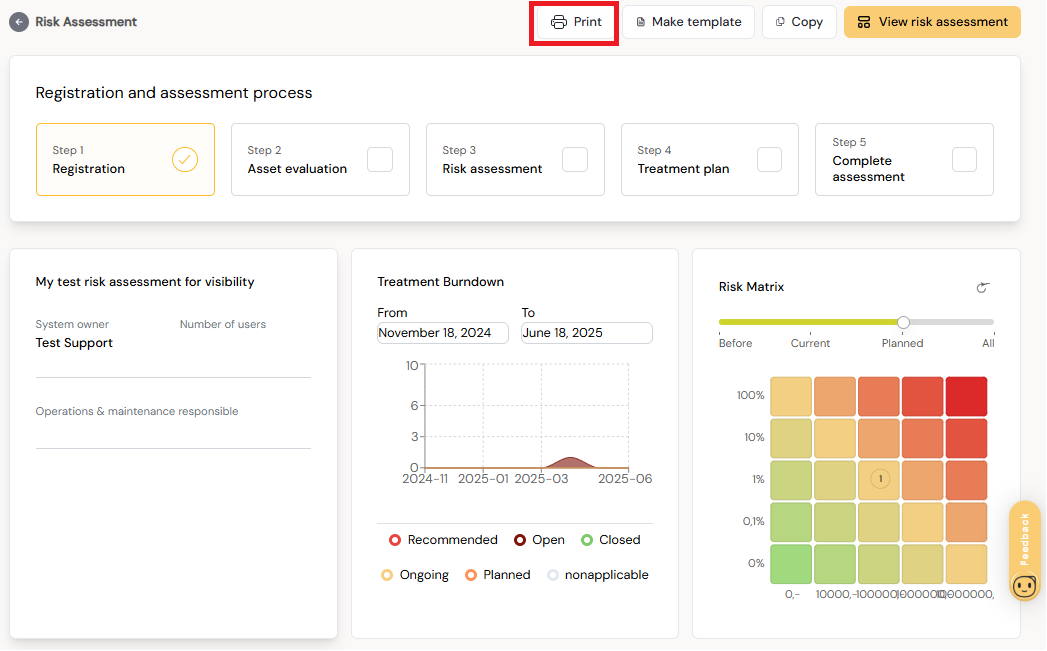Toggle Planned legend series

coord(498,575)
